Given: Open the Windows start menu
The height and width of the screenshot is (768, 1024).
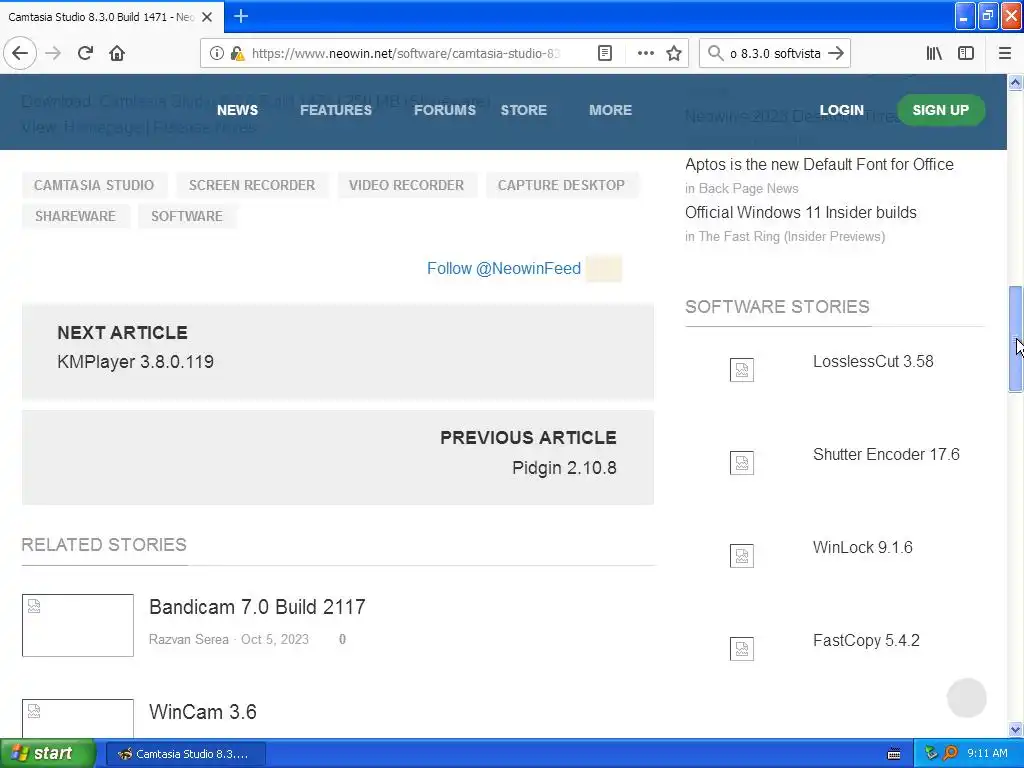Looking at the screenshot, I should (48, 754).
